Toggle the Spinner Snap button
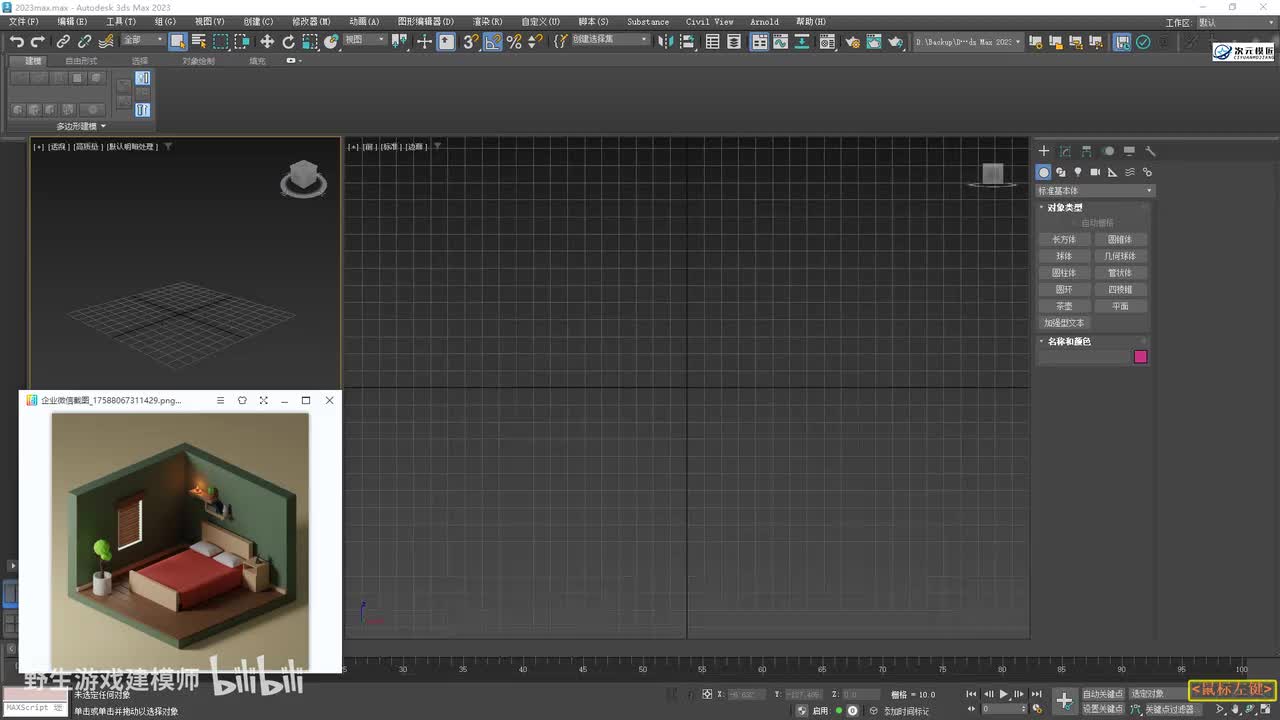Image resolution: width=1280 pixels, height=720 pixels. coord(535,41)
